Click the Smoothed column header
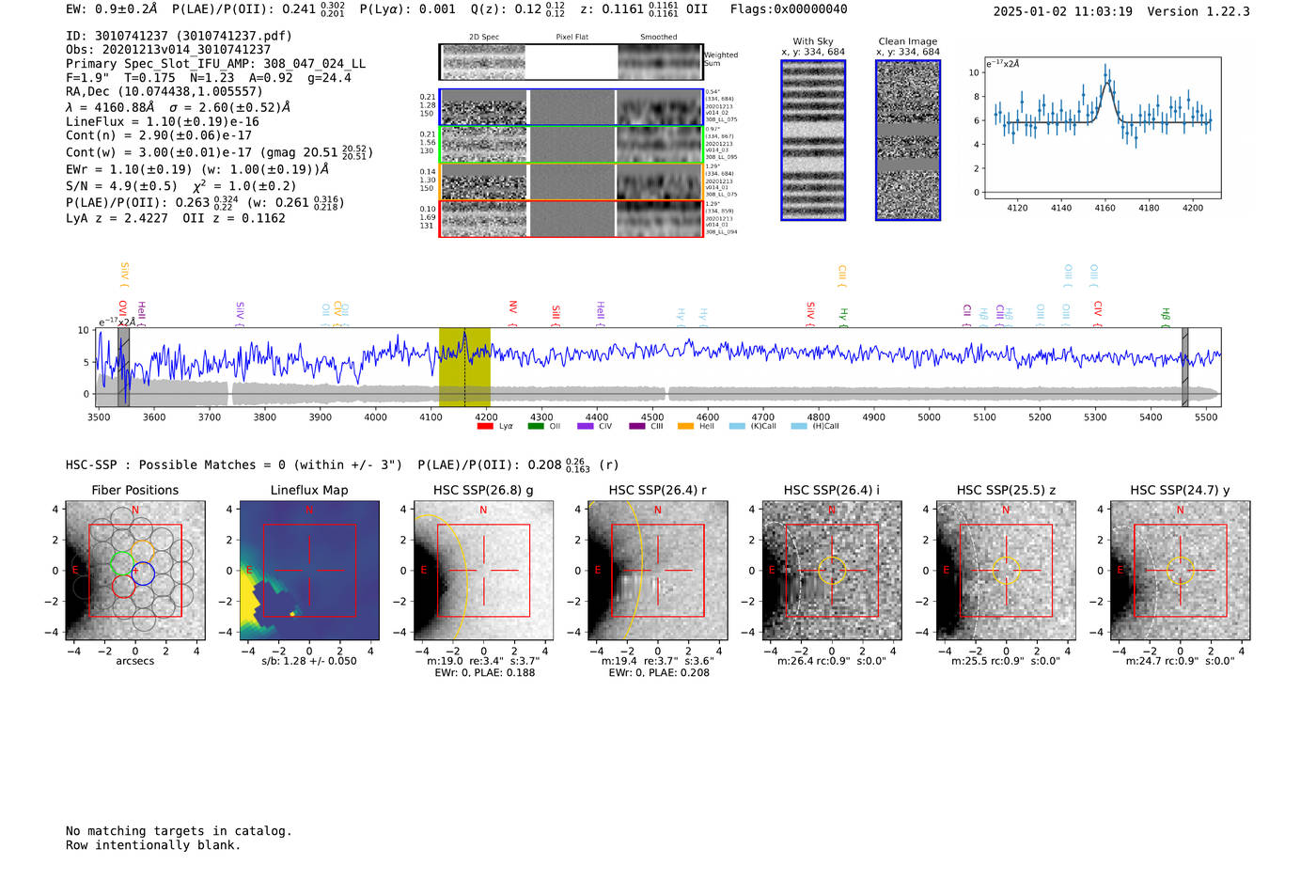1316x896 pixels. (659, 38)
